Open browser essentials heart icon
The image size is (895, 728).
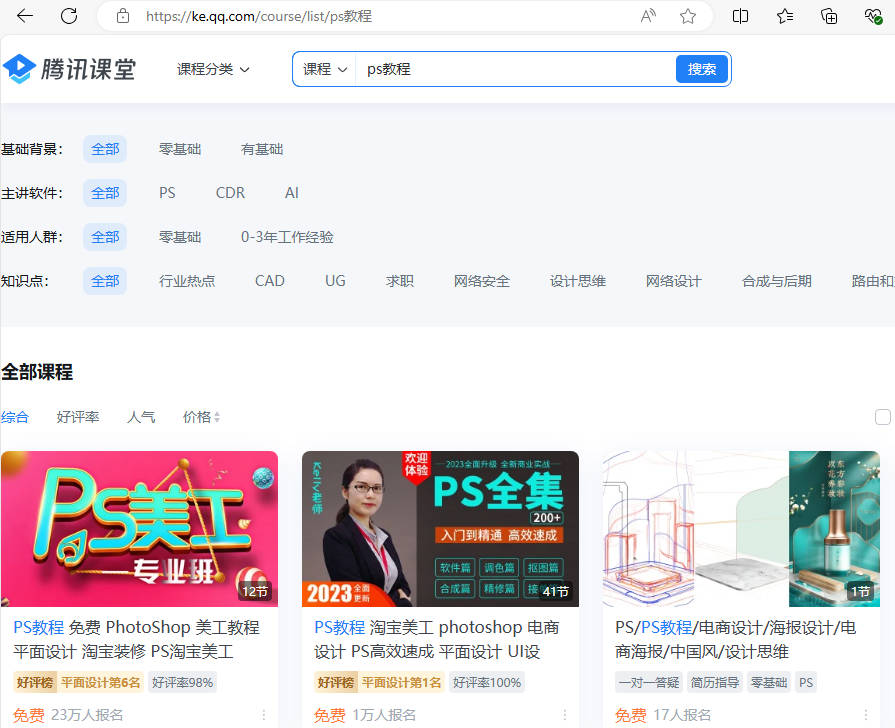(873, 16)
